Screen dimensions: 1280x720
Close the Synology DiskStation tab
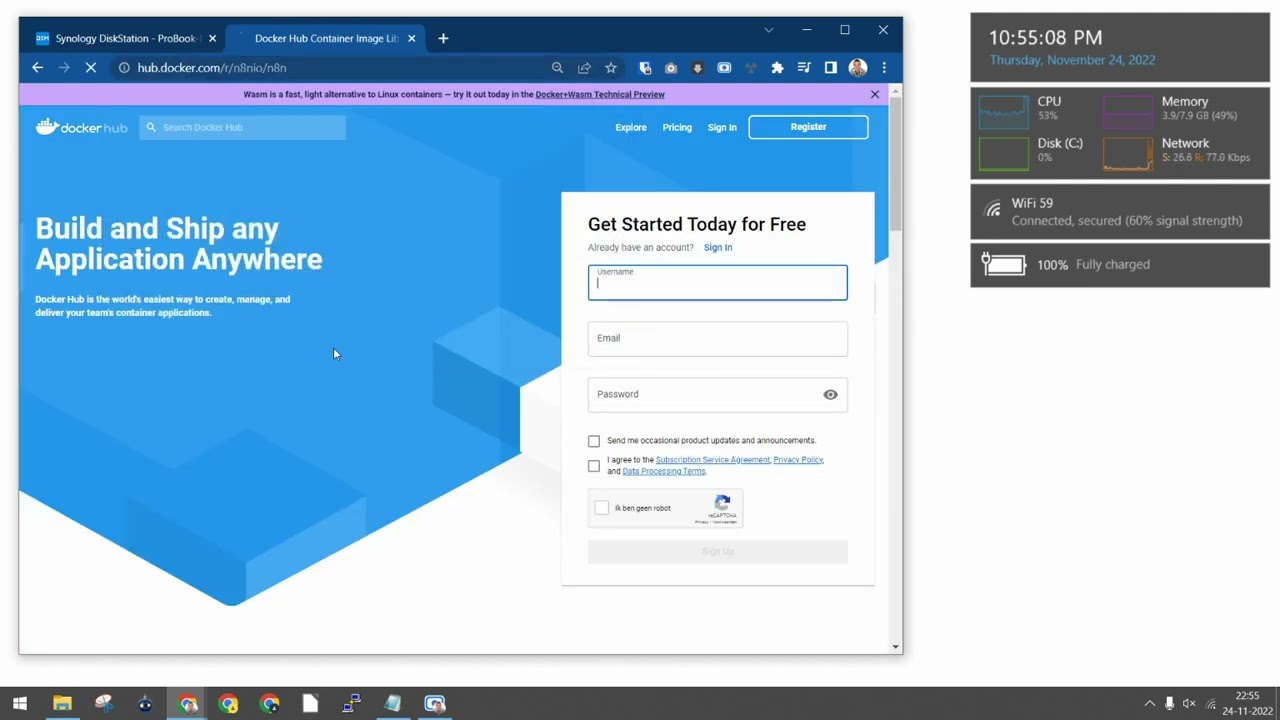pos(212,38)
